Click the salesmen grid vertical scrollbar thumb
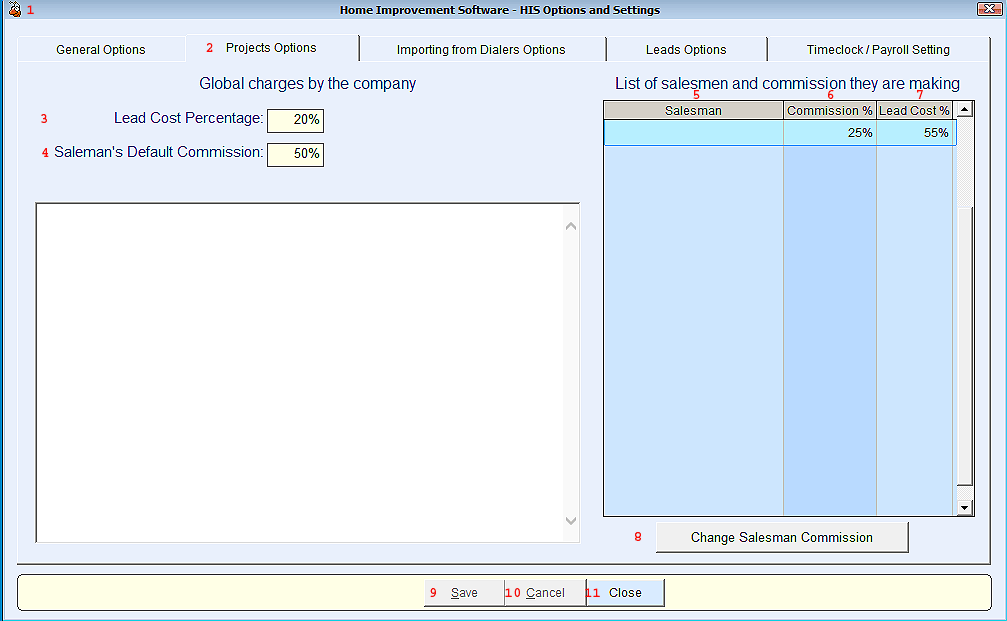The width and height of the screenshot is (1007, 621). click(965, 347)
